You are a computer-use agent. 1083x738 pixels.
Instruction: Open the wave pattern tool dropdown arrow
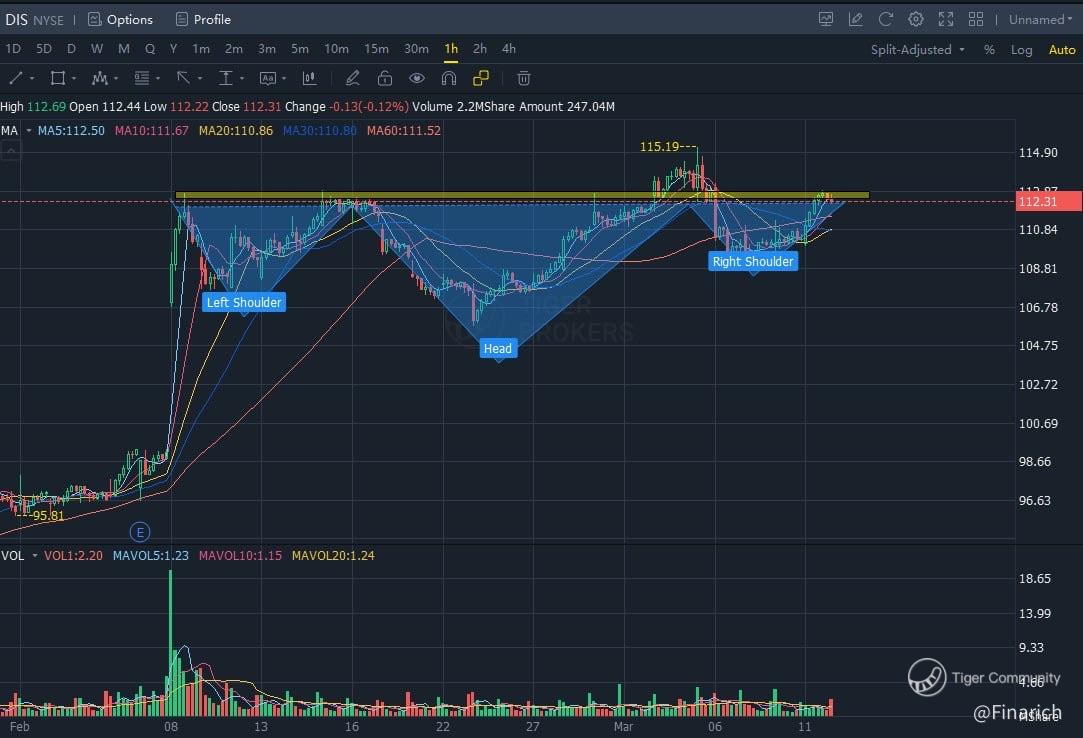coord(116,79)
